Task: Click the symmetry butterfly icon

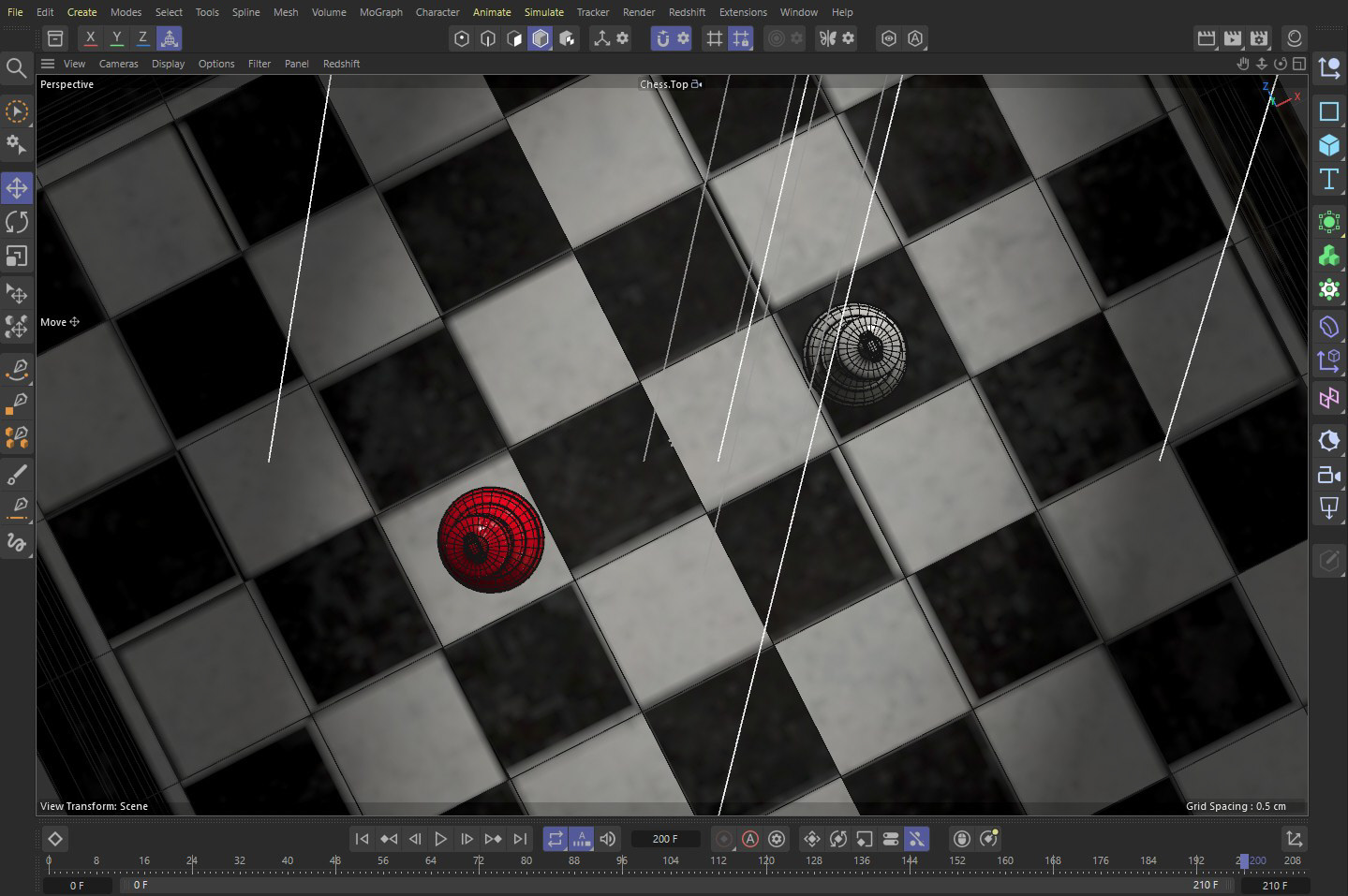Action: click(827, 38)
